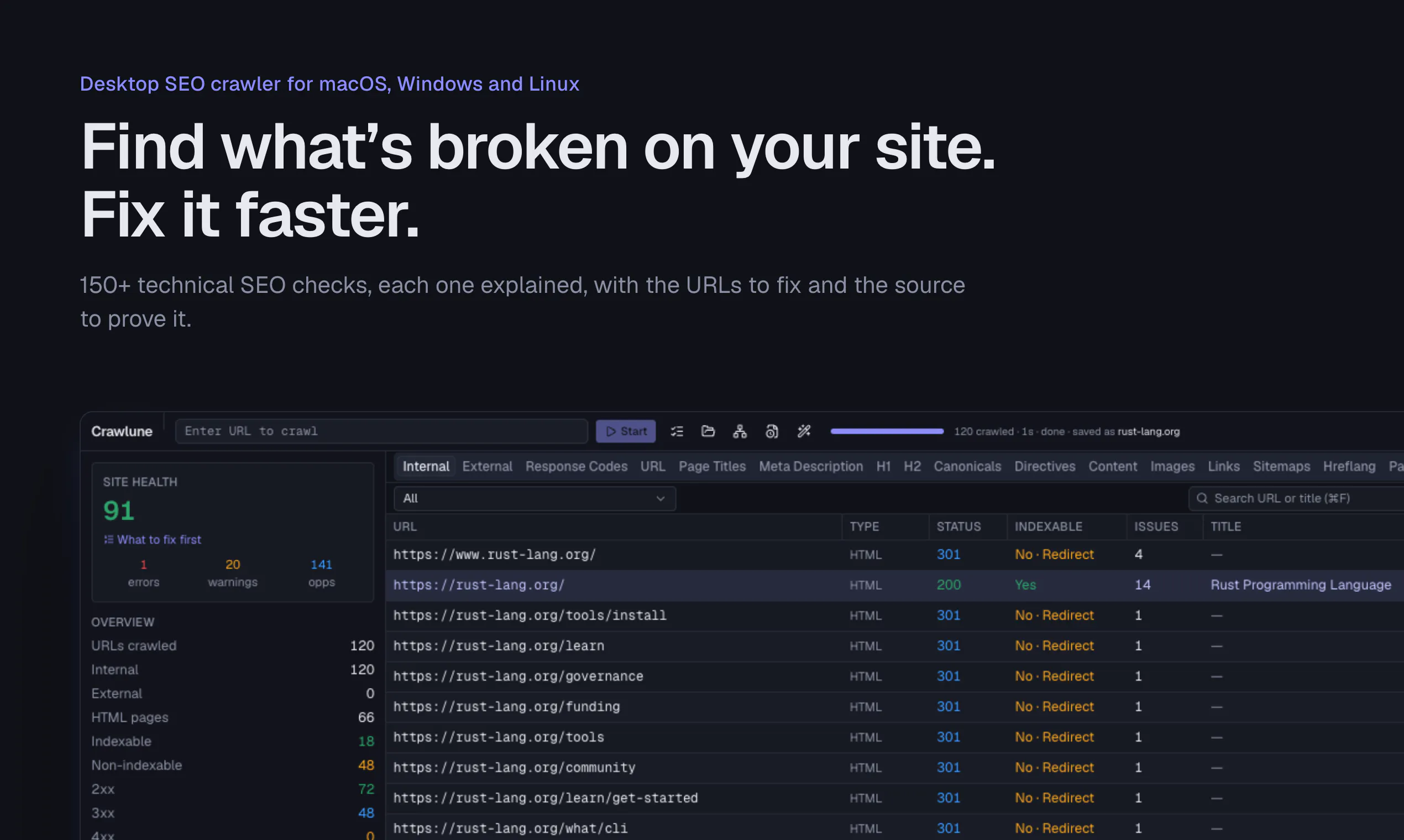This screenshot has width=1404, height=840.
Task: Click the Search URL or title field
Action: (1296, 498)
